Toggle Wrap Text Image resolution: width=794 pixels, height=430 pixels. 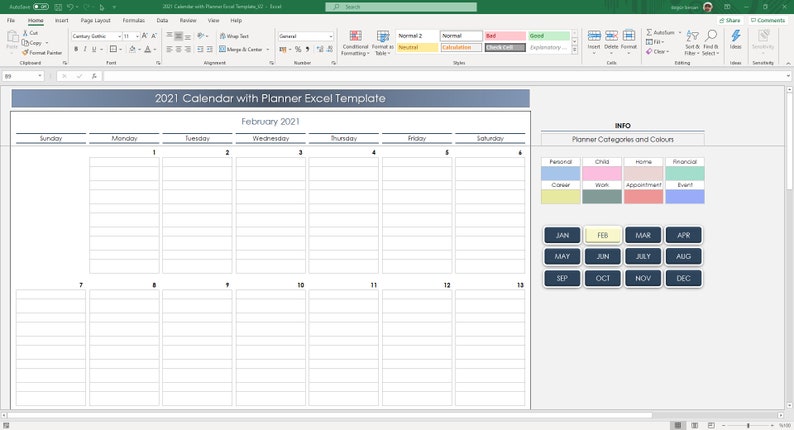pyautogui.click(x=234, y=36)
